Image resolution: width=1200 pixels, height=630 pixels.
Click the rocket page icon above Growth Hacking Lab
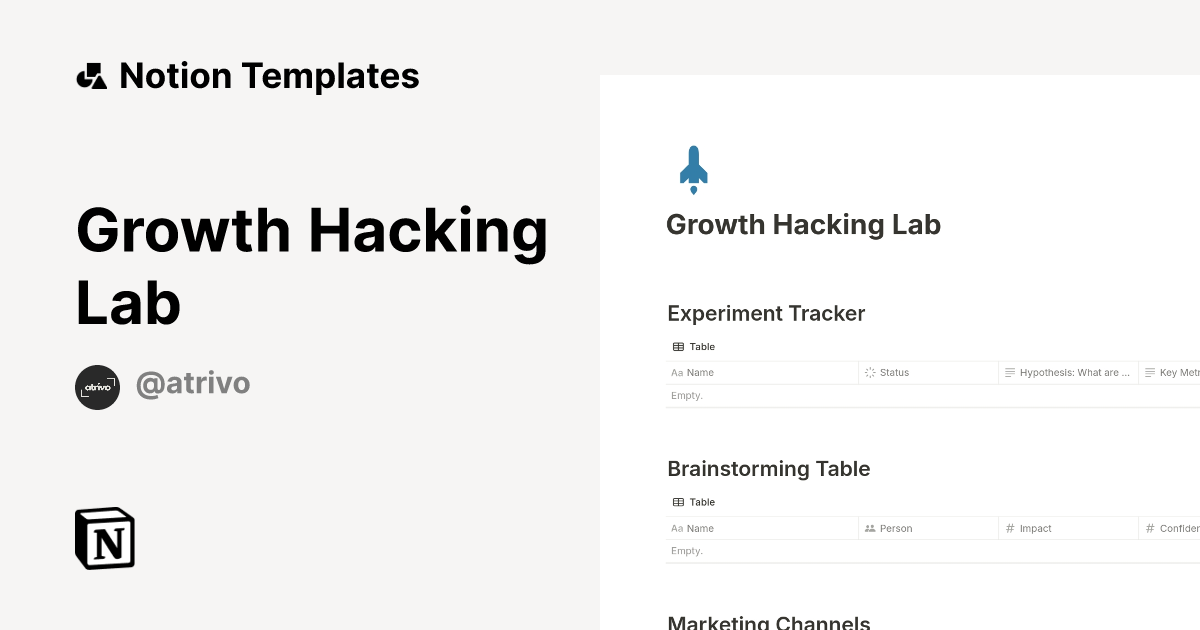tap(692, 168)
